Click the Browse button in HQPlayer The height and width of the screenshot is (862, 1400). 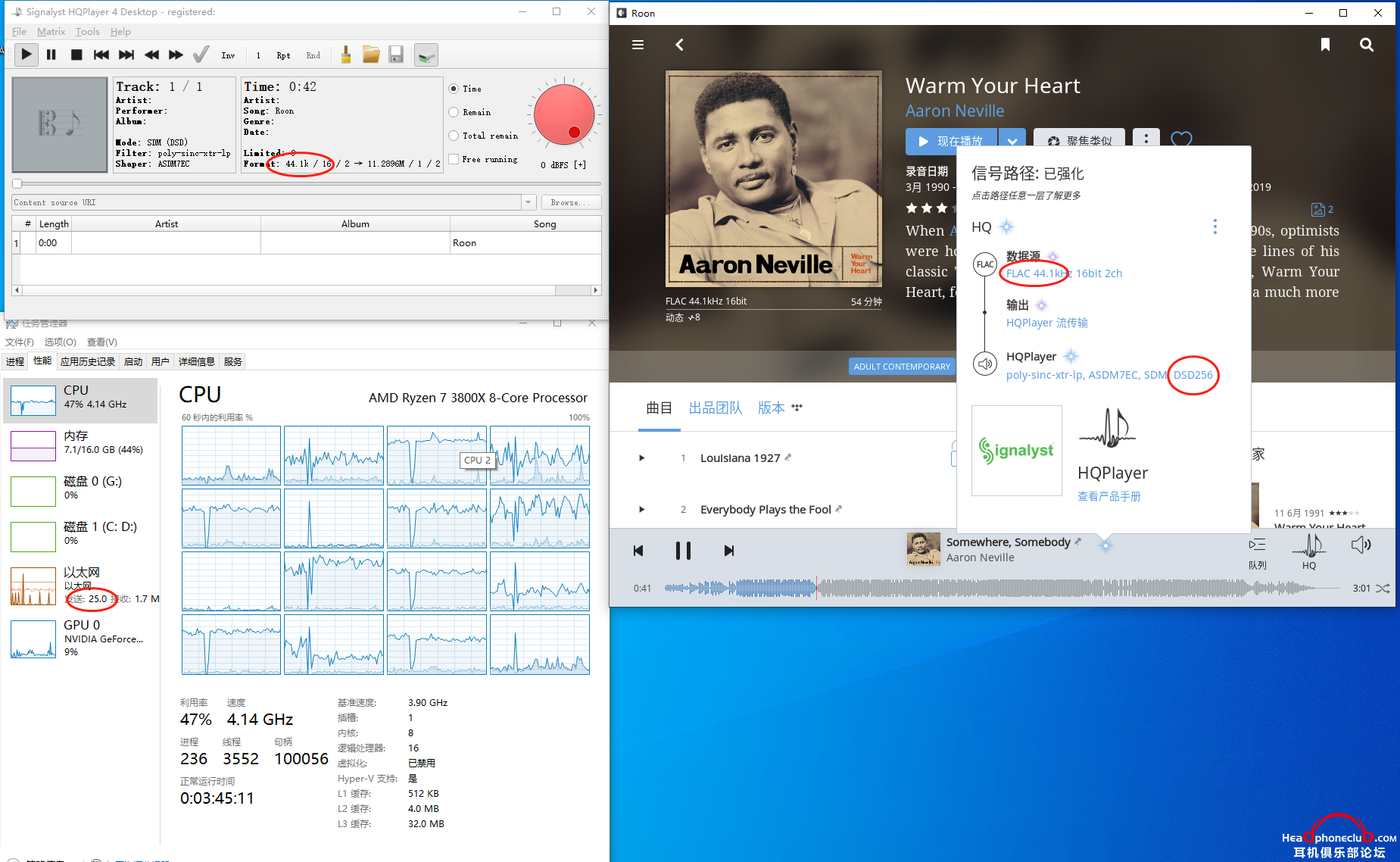571,202
